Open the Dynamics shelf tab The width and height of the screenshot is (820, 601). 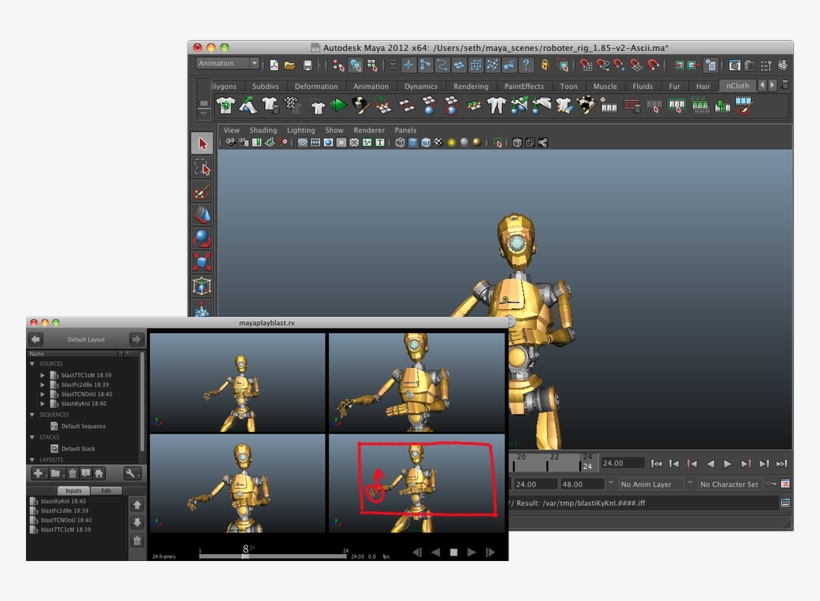click(420, 86)
